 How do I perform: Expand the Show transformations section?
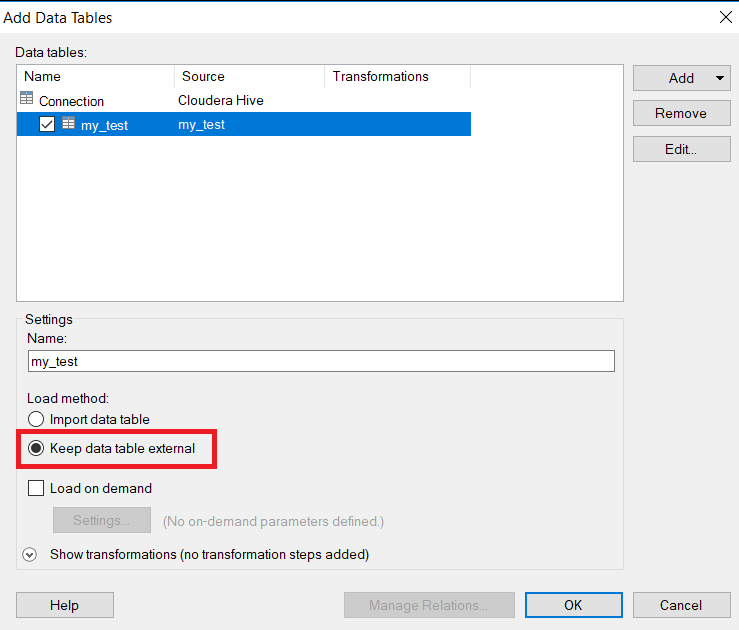[x=30, y=554]
